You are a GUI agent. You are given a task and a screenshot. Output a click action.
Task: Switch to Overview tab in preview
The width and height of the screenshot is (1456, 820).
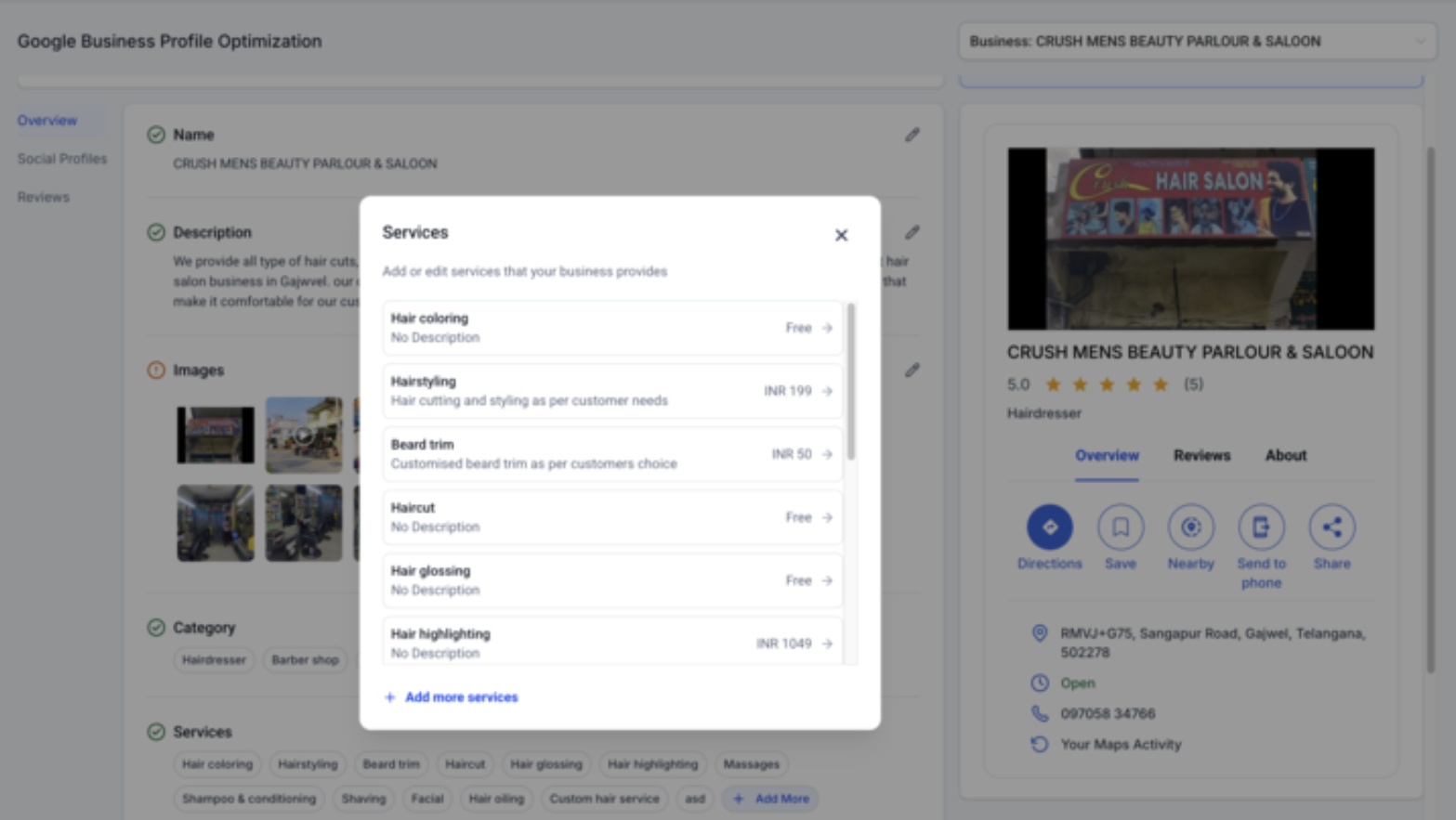pos(1107,456)
